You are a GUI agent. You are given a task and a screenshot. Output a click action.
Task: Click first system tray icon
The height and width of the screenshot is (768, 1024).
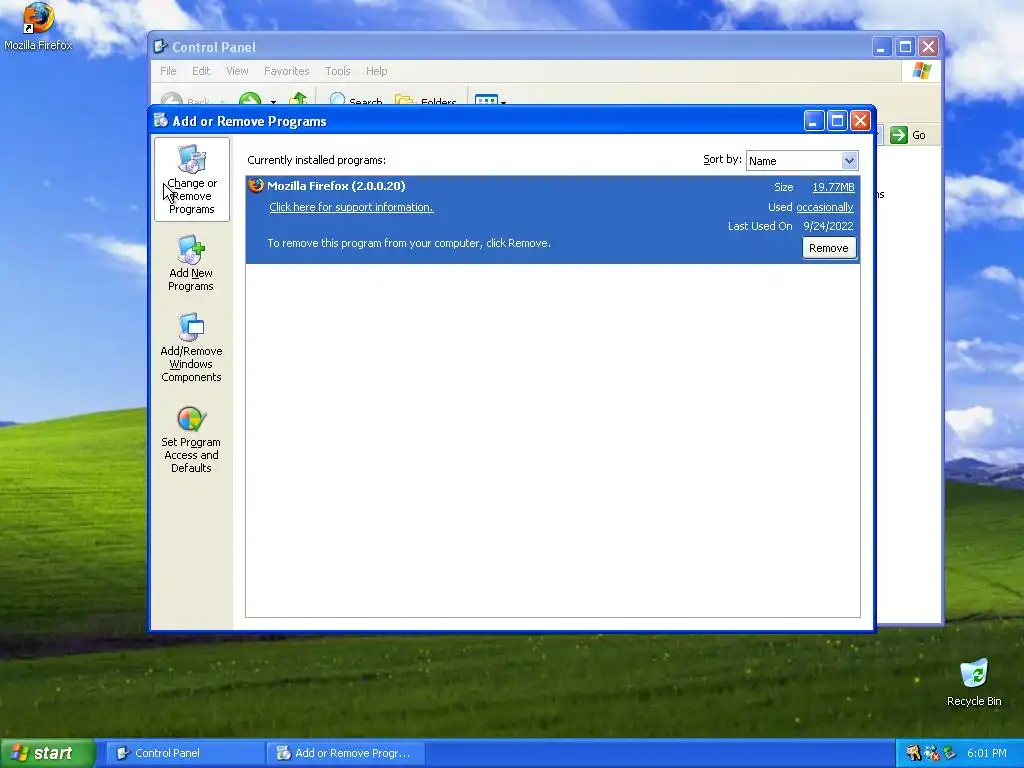tap(913, 753)
